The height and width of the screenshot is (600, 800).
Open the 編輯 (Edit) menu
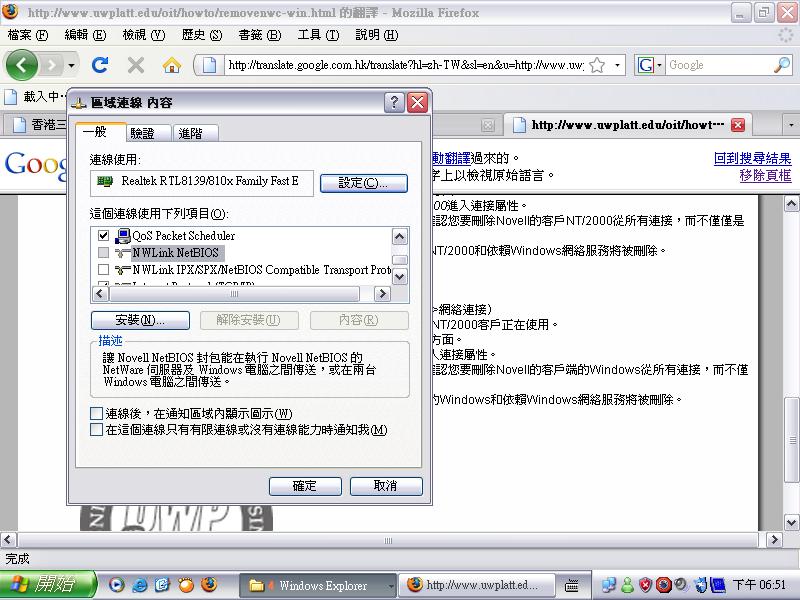click(85, 35)
